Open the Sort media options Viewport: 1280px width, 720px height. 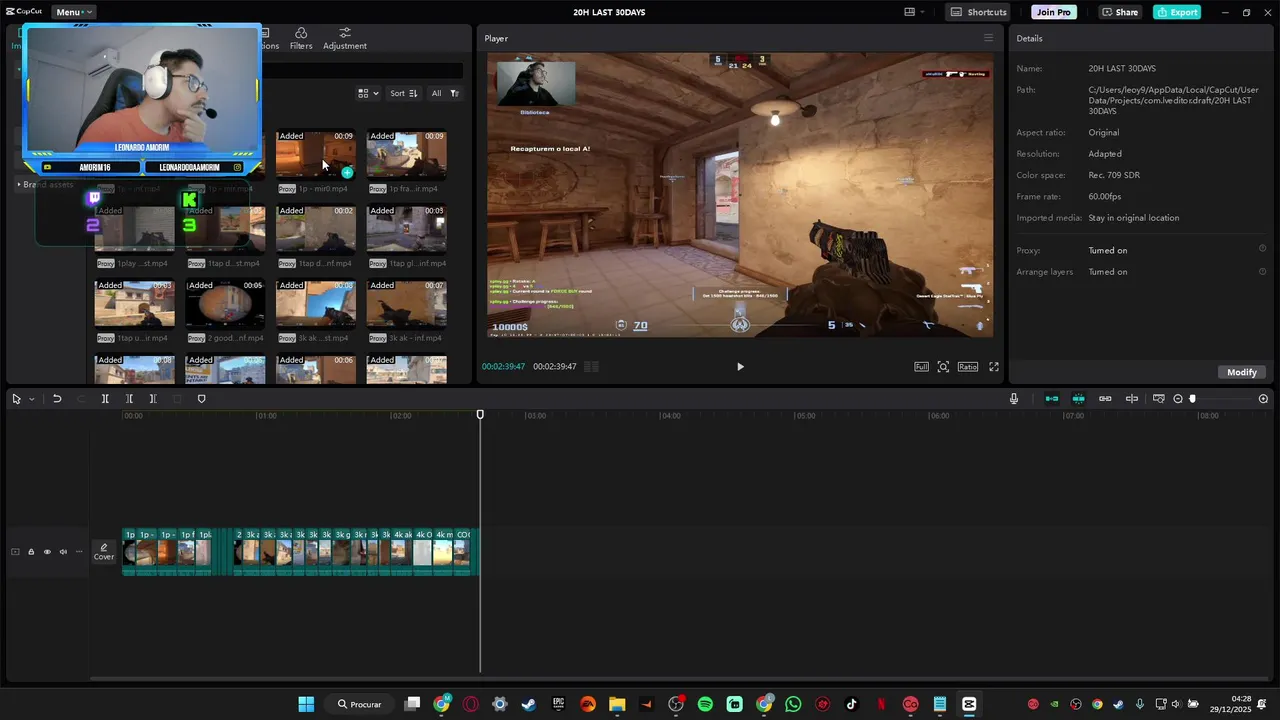coord(404,93)
